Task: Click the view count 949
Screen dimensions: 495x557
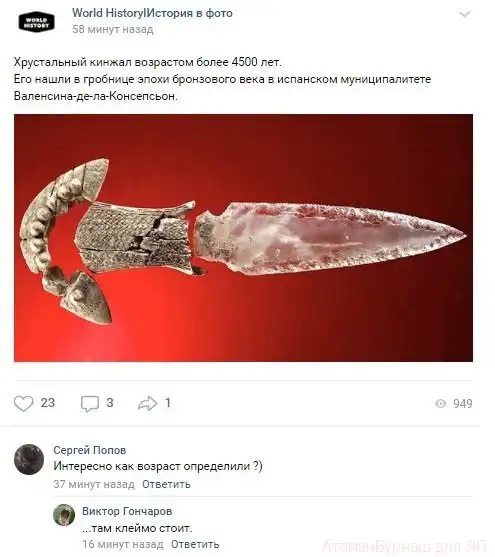Action: 463,404
